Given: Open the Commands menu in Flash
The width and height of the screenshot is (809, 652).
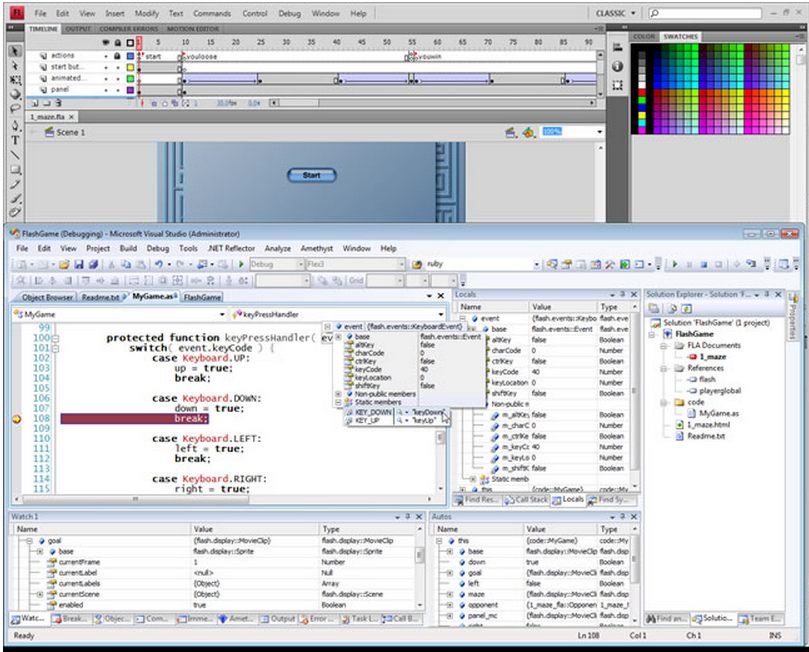Looking at the screenshot, I should tap(212, 13).
